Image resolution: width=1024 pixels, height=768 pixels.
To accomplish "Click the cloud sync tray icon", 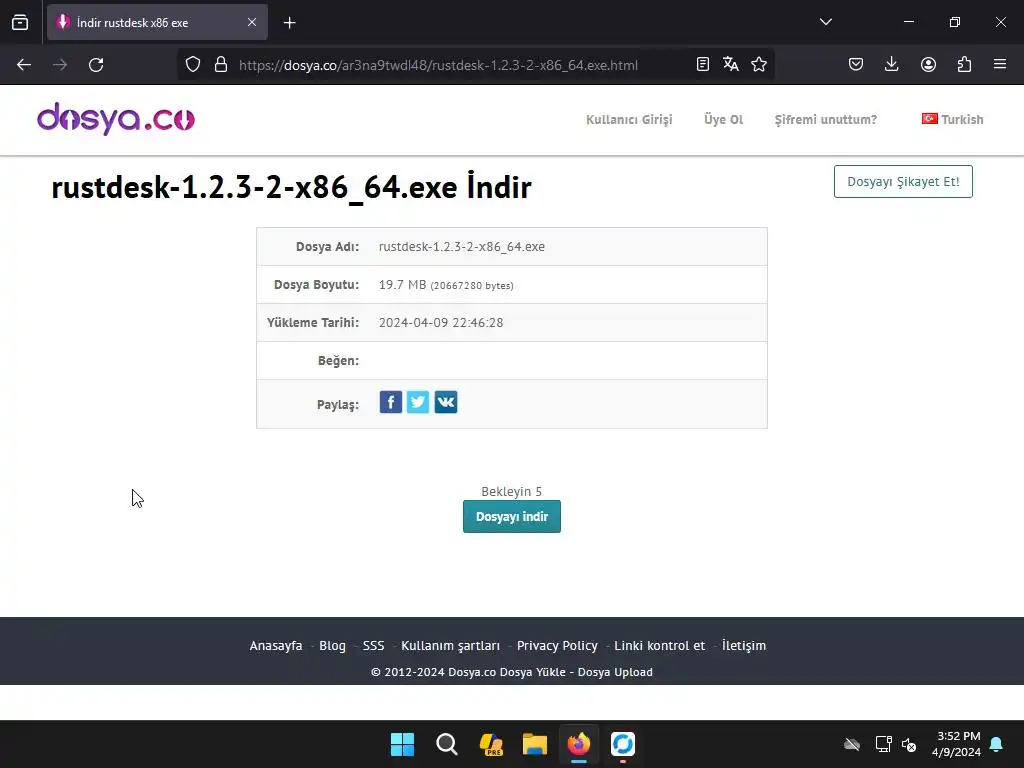I will (x=852, y=744).
